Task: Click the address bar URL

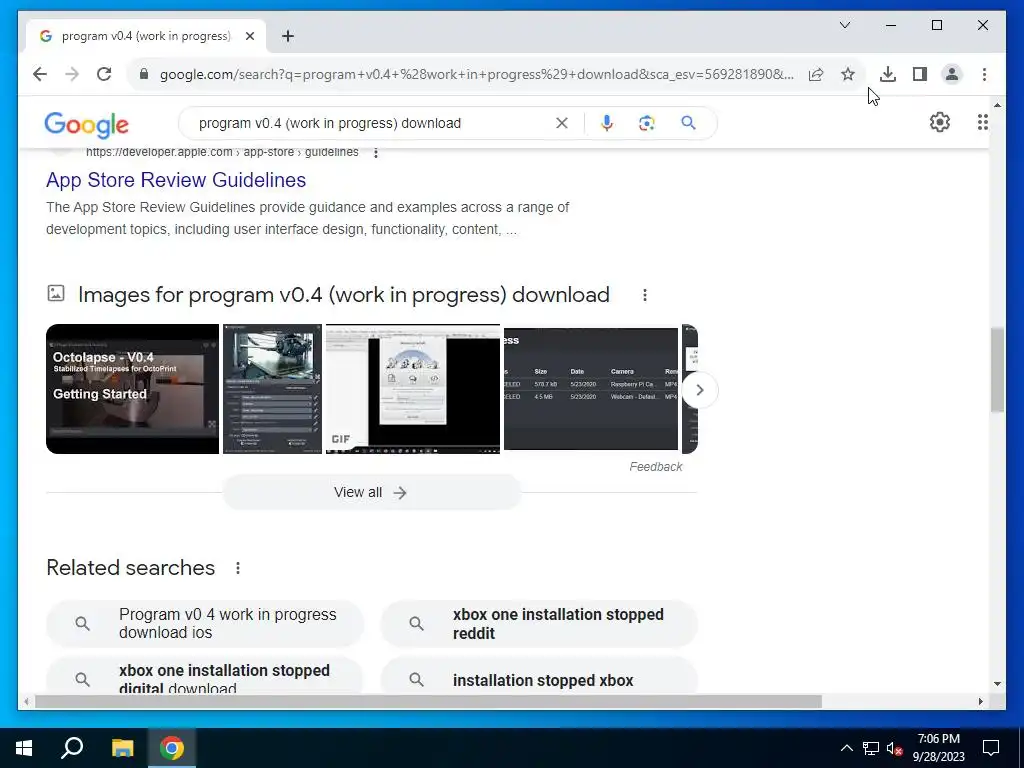Action: [477, 74]
